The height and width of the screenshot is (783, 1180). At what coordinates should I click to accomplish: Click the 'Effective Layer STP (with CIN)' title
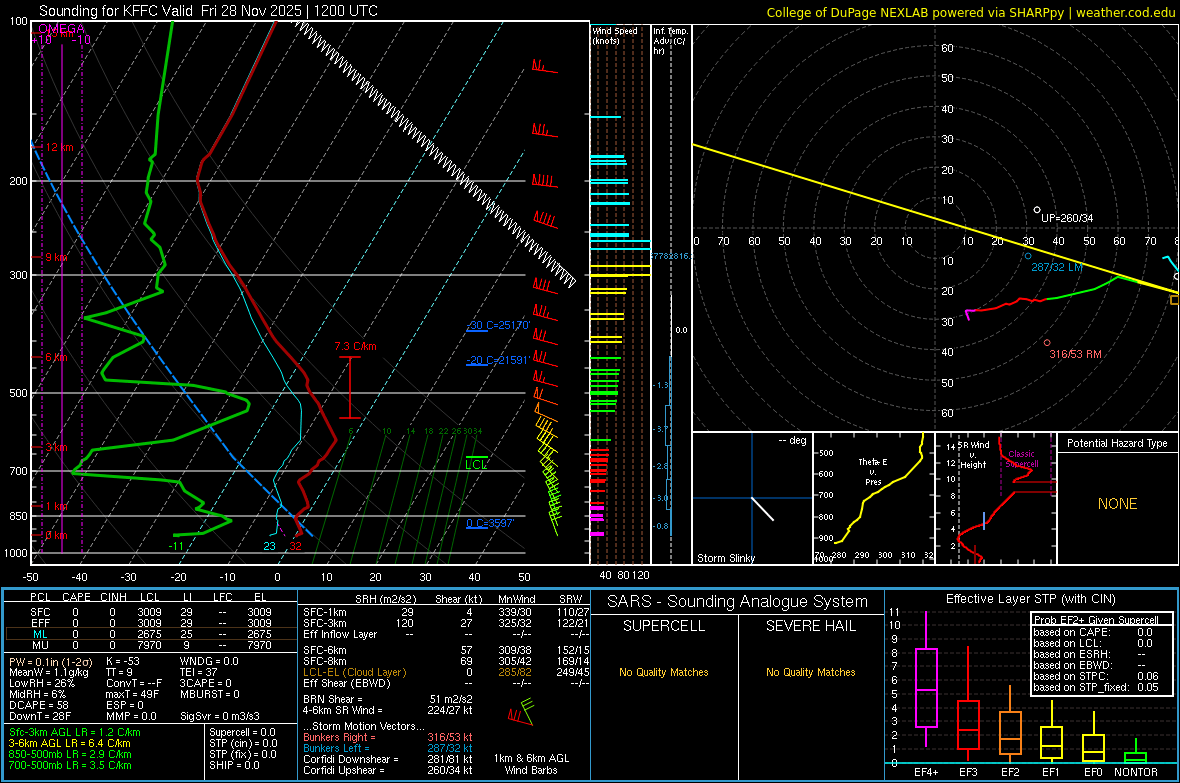pyautogui.click(x=1031, y=599)
